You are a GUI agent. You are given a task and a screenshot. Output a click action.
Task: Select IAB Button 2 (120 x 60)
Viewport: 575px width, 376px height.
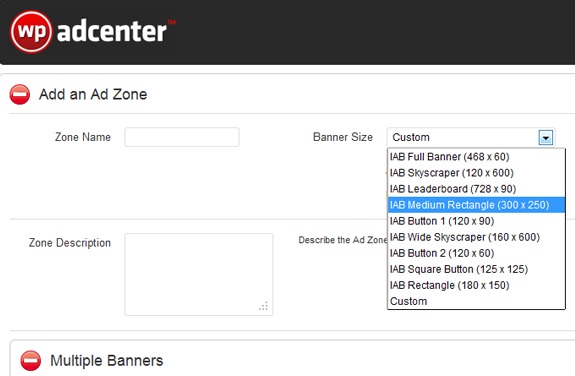476,253
